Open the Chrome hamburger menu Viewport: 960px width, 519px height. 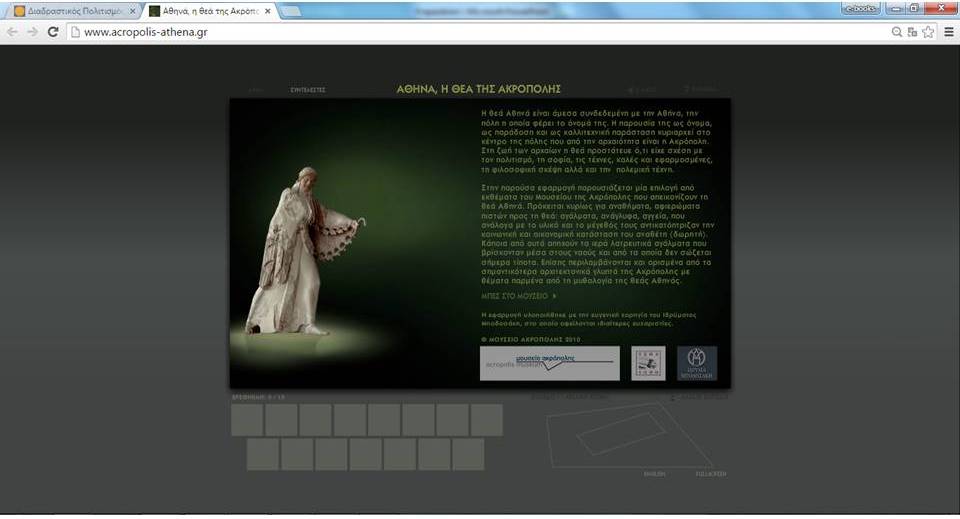click(x=948, y=32)
